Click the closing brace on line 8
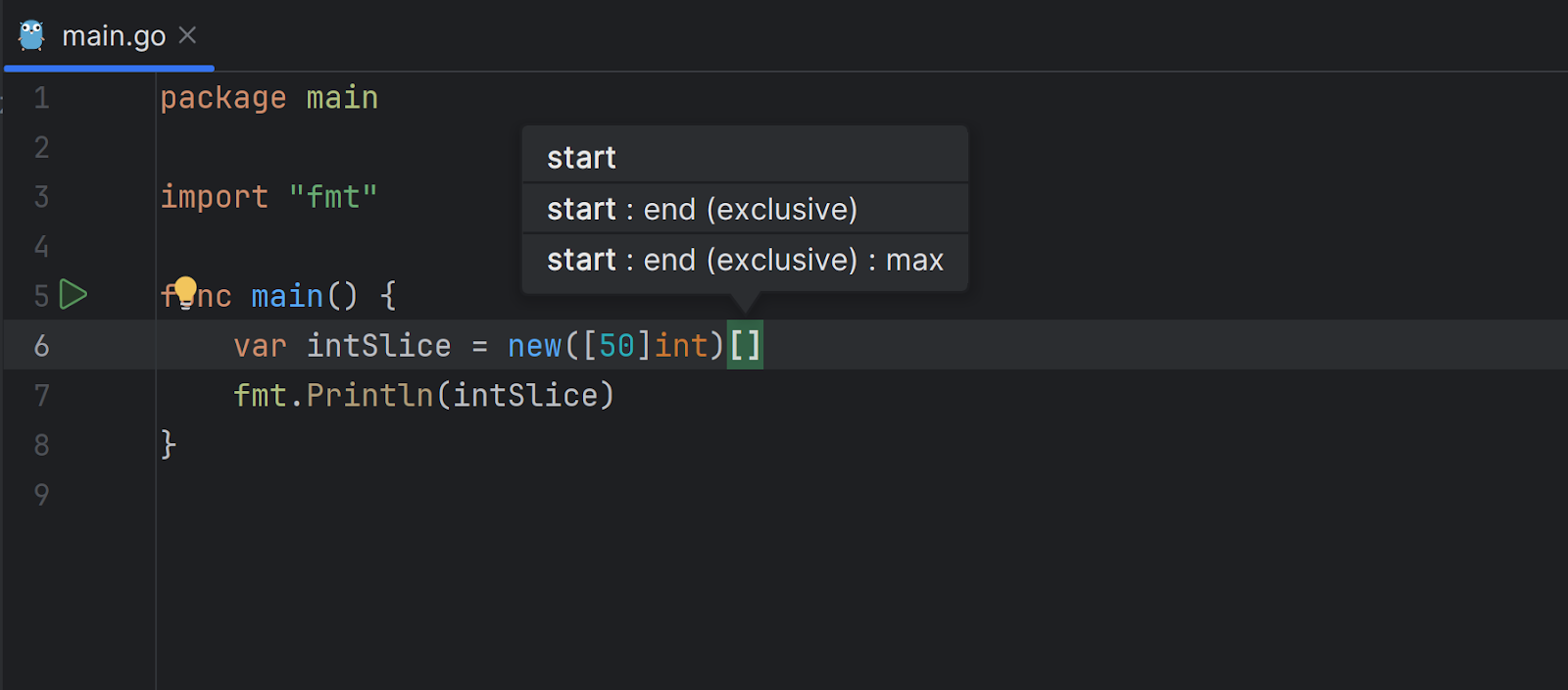 point(169,445)
